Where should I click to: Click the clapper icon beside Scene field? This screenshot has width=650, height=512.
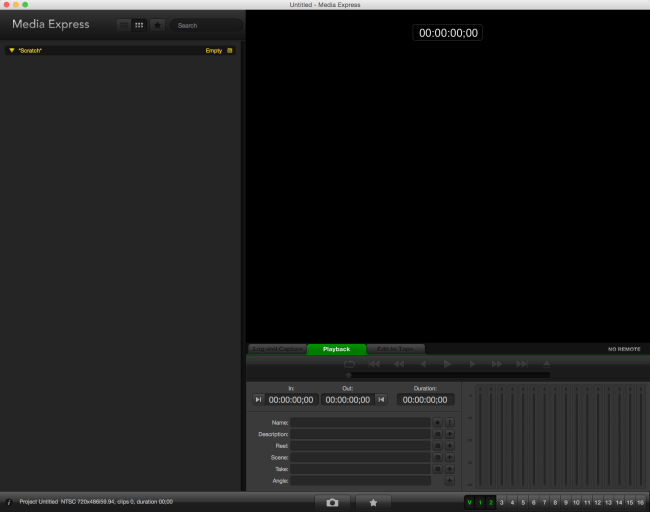click(437, 457)
